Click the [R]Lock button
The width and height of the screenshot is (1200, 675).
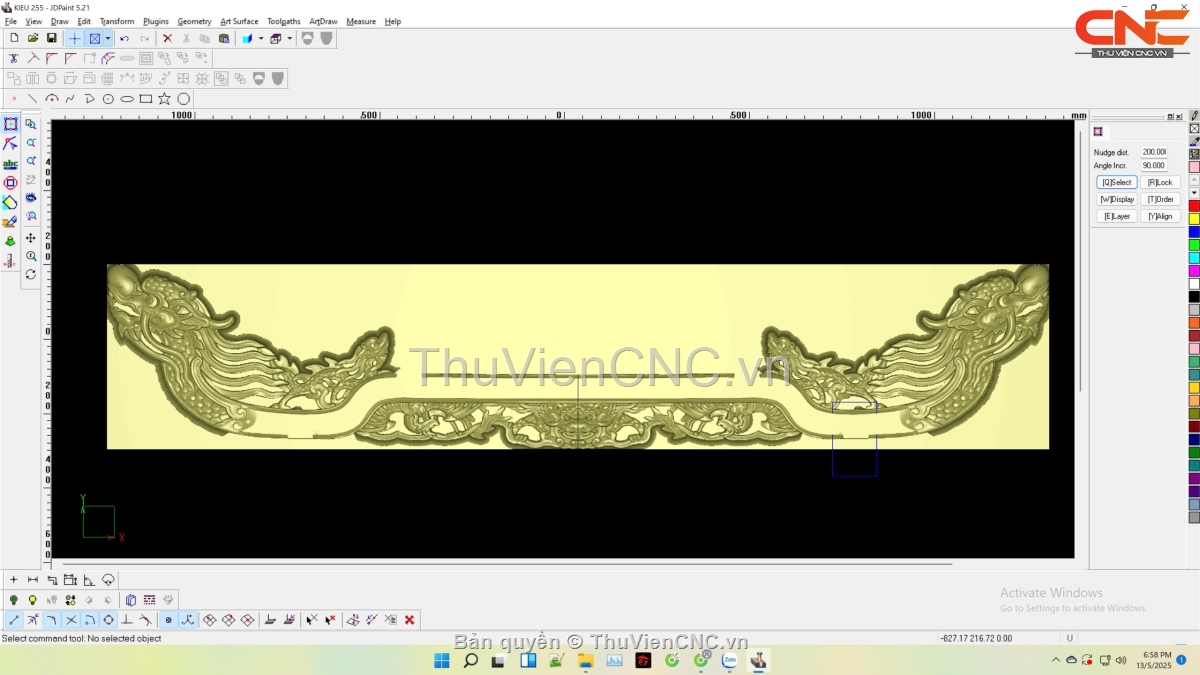pos(1160,183)
